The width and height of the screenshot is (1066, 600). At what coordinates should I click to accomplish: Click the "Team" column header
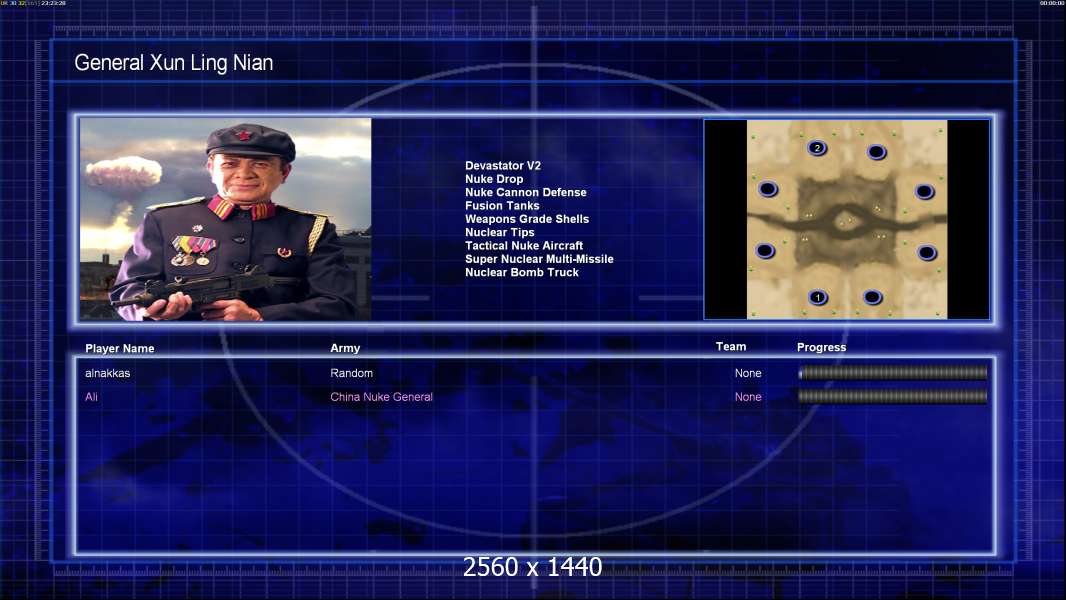coord(731,347)
